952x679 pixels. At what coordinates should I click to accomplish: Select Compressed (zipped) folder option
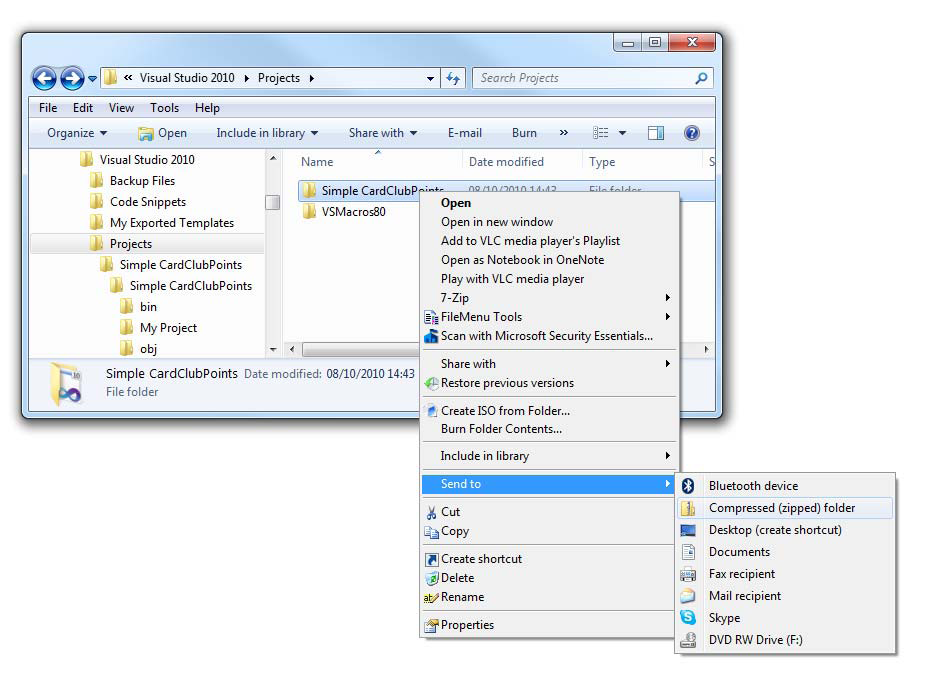[781, 508]
